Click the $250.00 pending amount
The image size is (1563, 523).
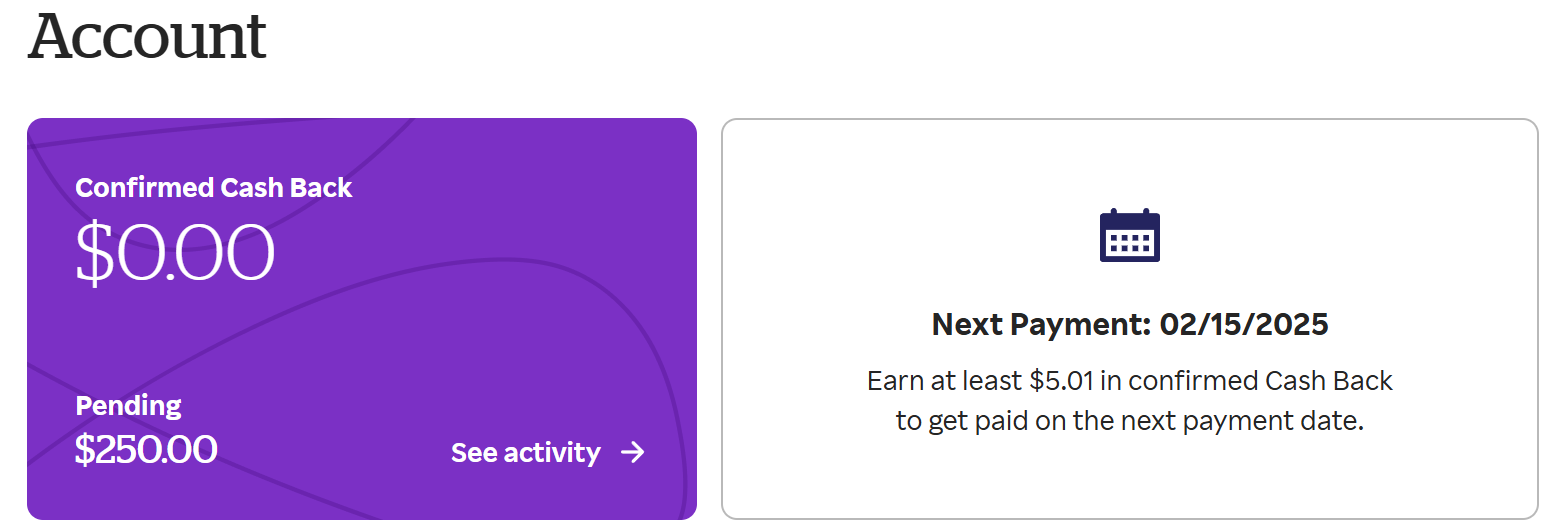pos(146,450)
